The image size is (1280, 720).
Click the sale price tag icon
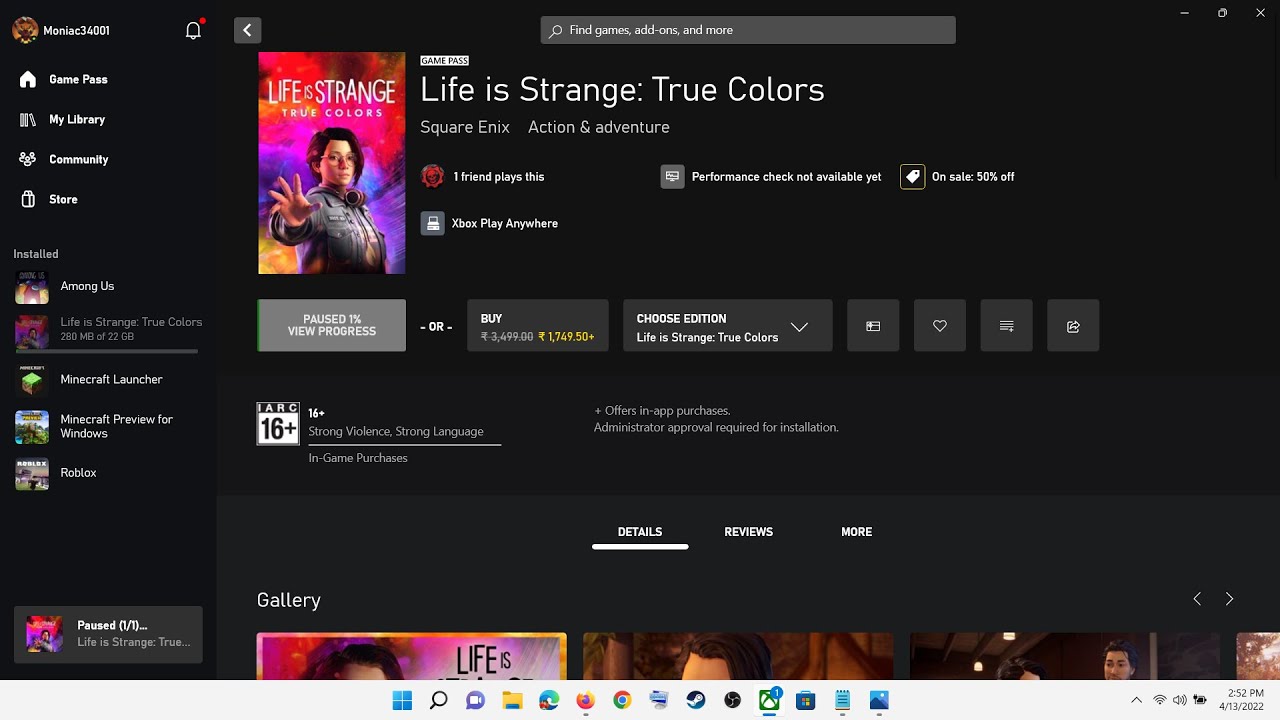coord(912,177)
